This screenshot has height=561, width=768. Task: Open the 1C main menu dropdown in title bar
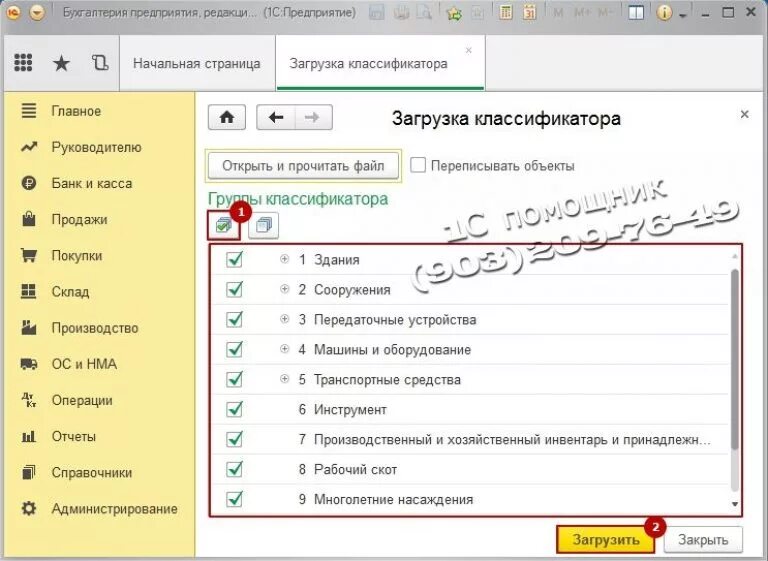point(37,12)
